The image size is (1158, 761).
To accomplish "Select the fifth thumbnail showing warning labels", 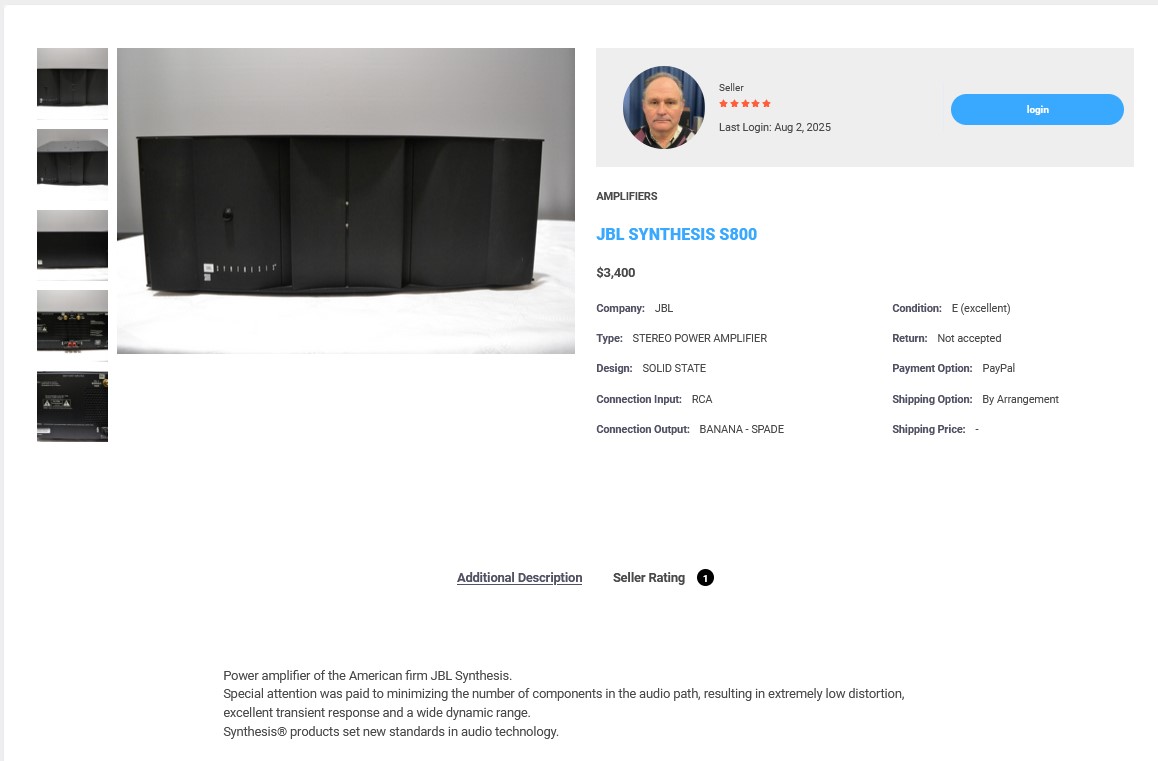I will (x=72, y=406).
